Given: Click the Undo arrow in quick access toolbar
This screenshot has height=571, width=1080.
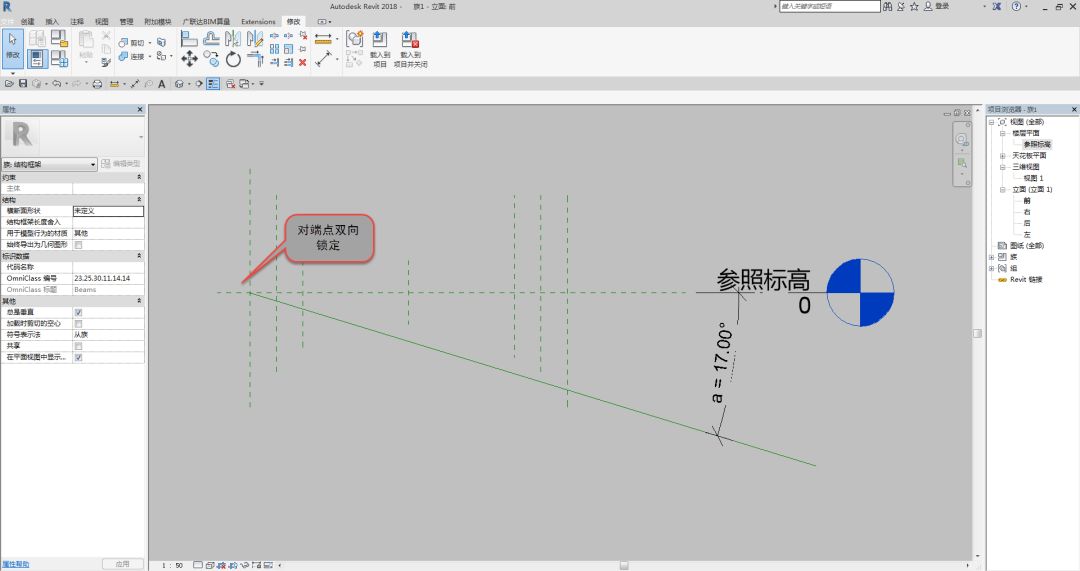Looking at the screenshot, I should tap(56, 84).
